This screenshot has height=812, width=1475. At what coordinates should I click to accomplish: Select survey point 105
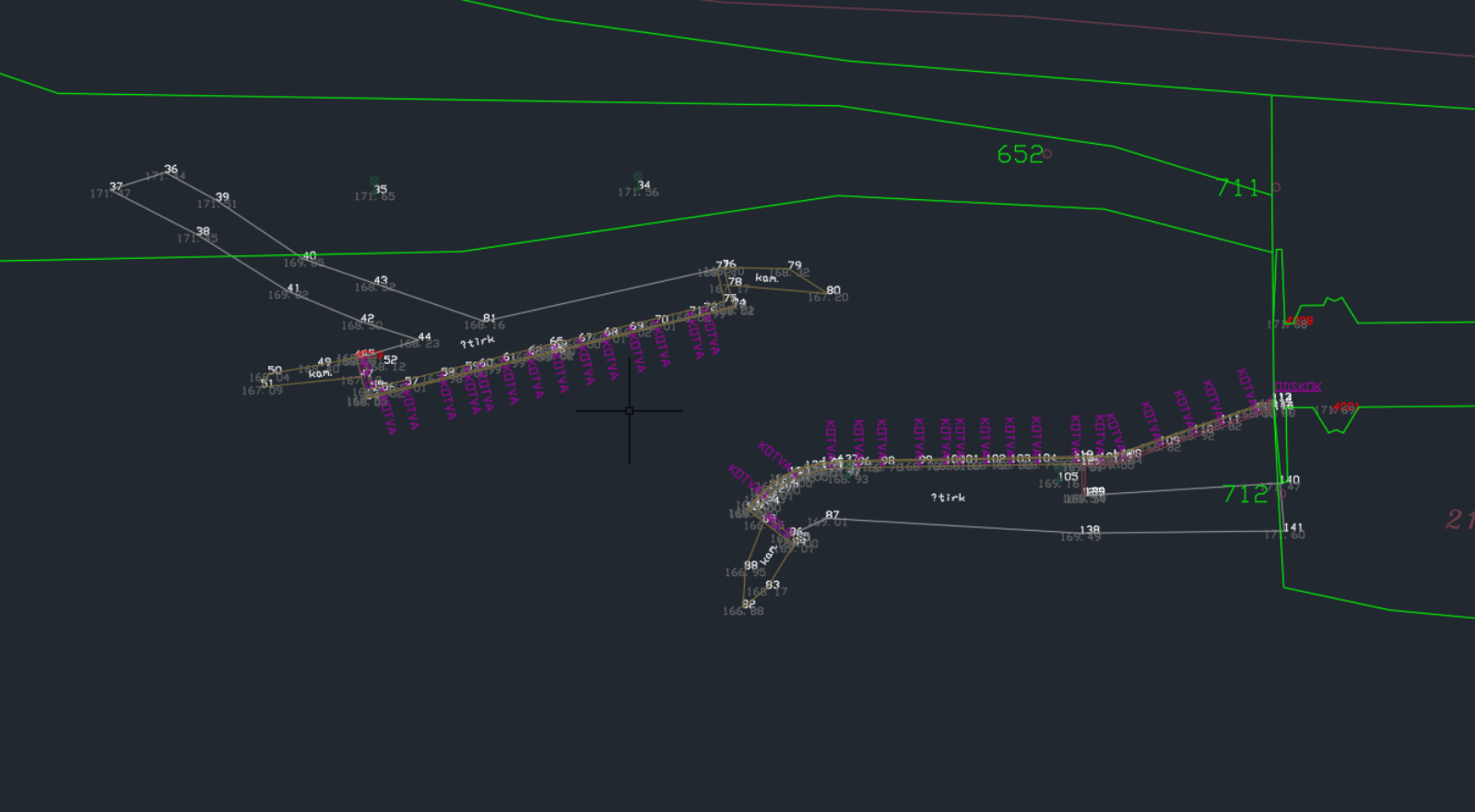[x=1068, y=477]
